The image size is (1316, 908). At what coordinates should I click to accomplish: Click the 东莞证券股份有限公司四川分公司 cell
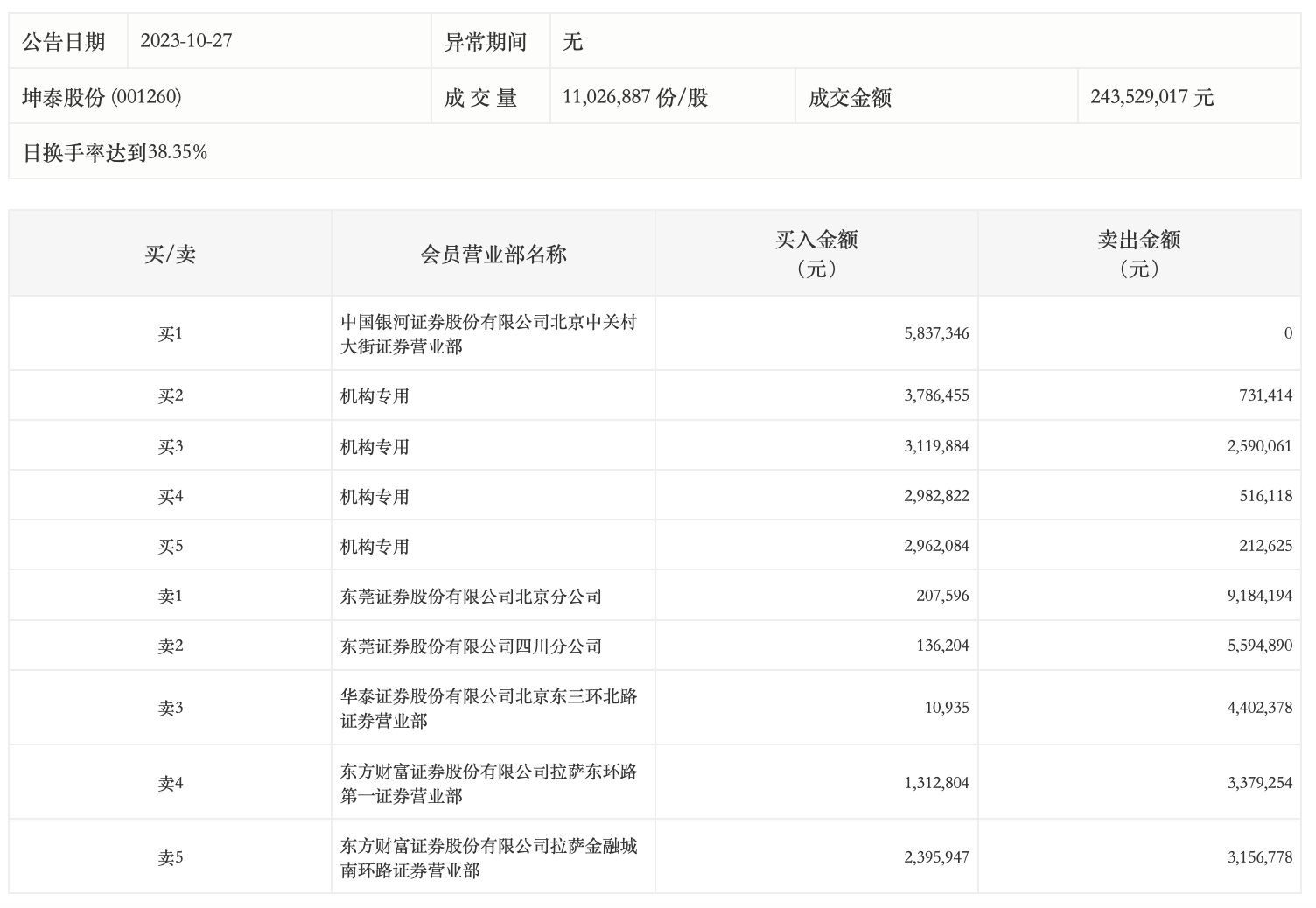471,646
